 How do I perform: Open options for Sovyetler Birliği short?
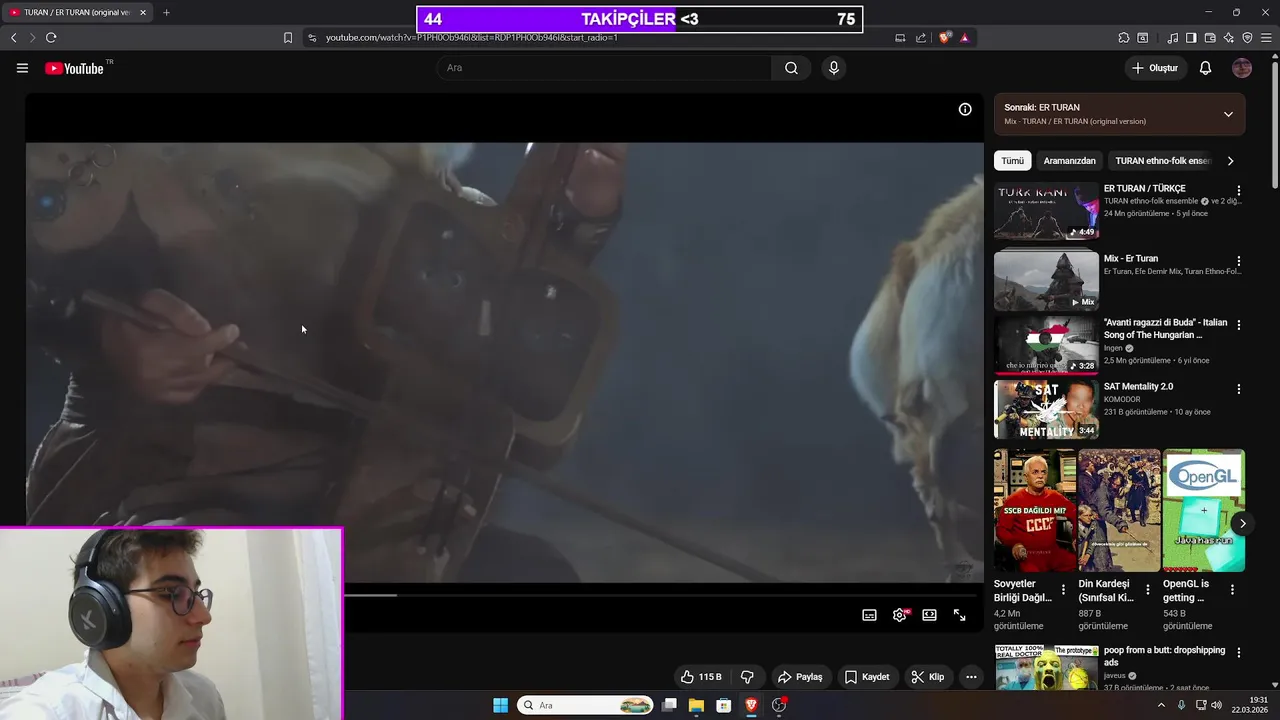point(1063,590)
